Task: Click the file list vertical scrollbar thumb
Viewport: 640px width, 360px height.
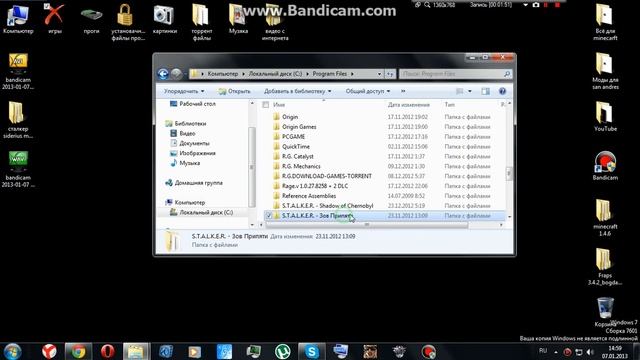Action: point(509,173)
